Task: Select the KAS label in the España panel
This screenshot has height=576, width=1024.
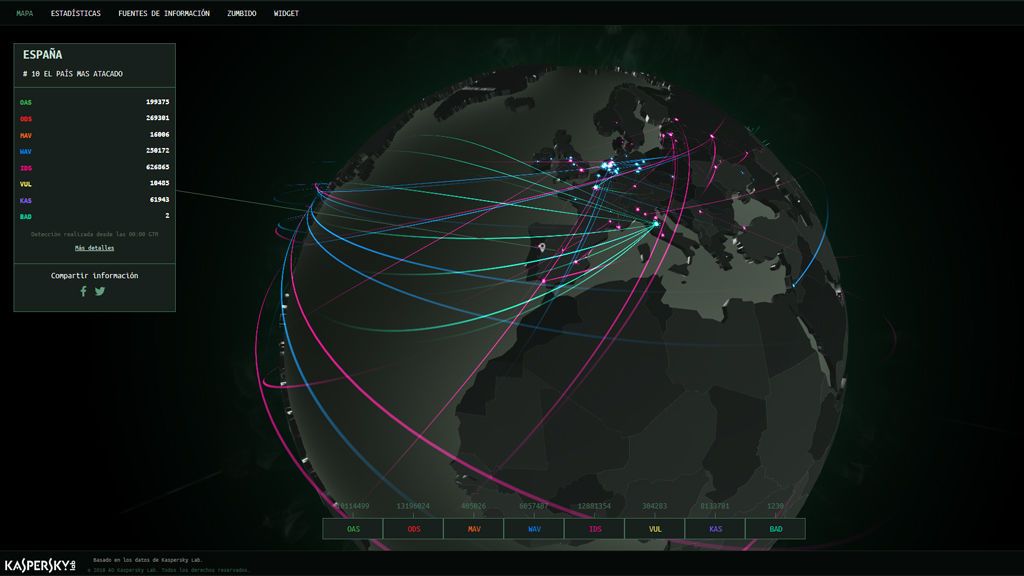Action: click(x=25, y=200)
